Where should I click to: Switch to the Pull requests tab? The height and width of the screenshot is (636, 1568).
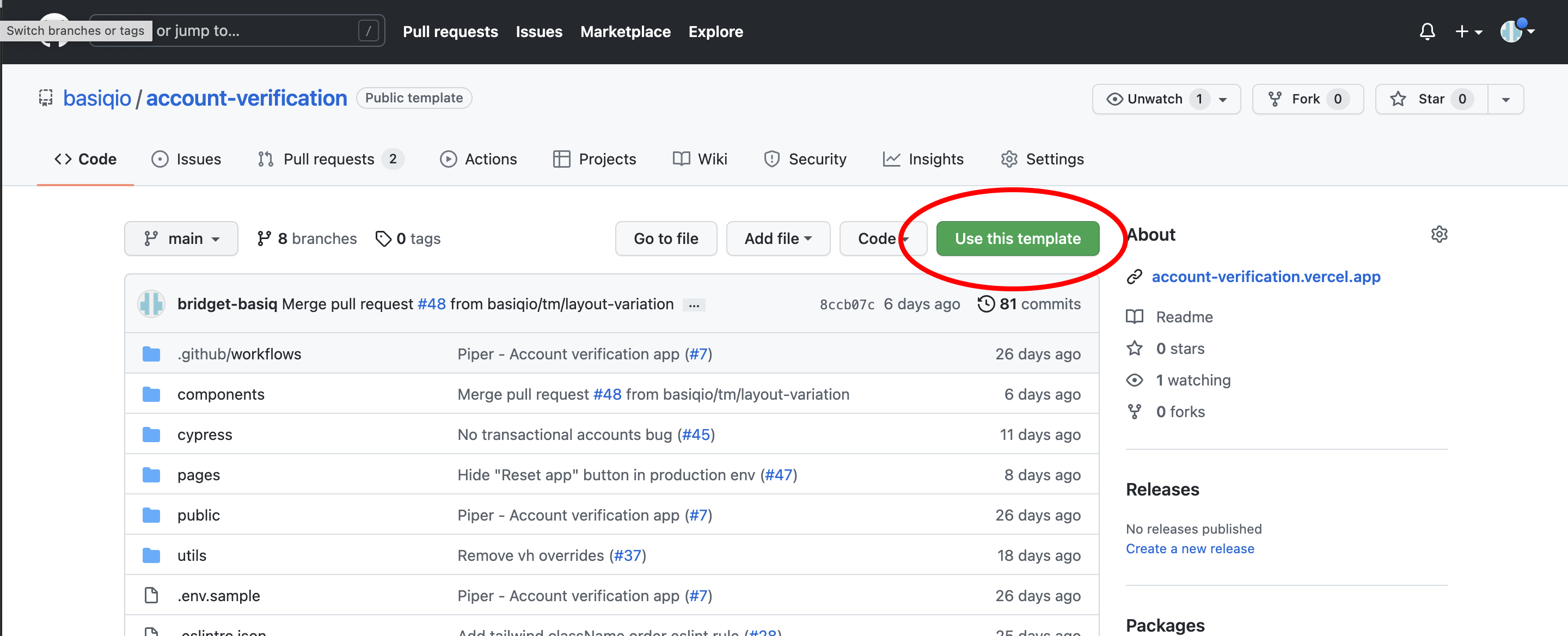click(x=329, y=159)
